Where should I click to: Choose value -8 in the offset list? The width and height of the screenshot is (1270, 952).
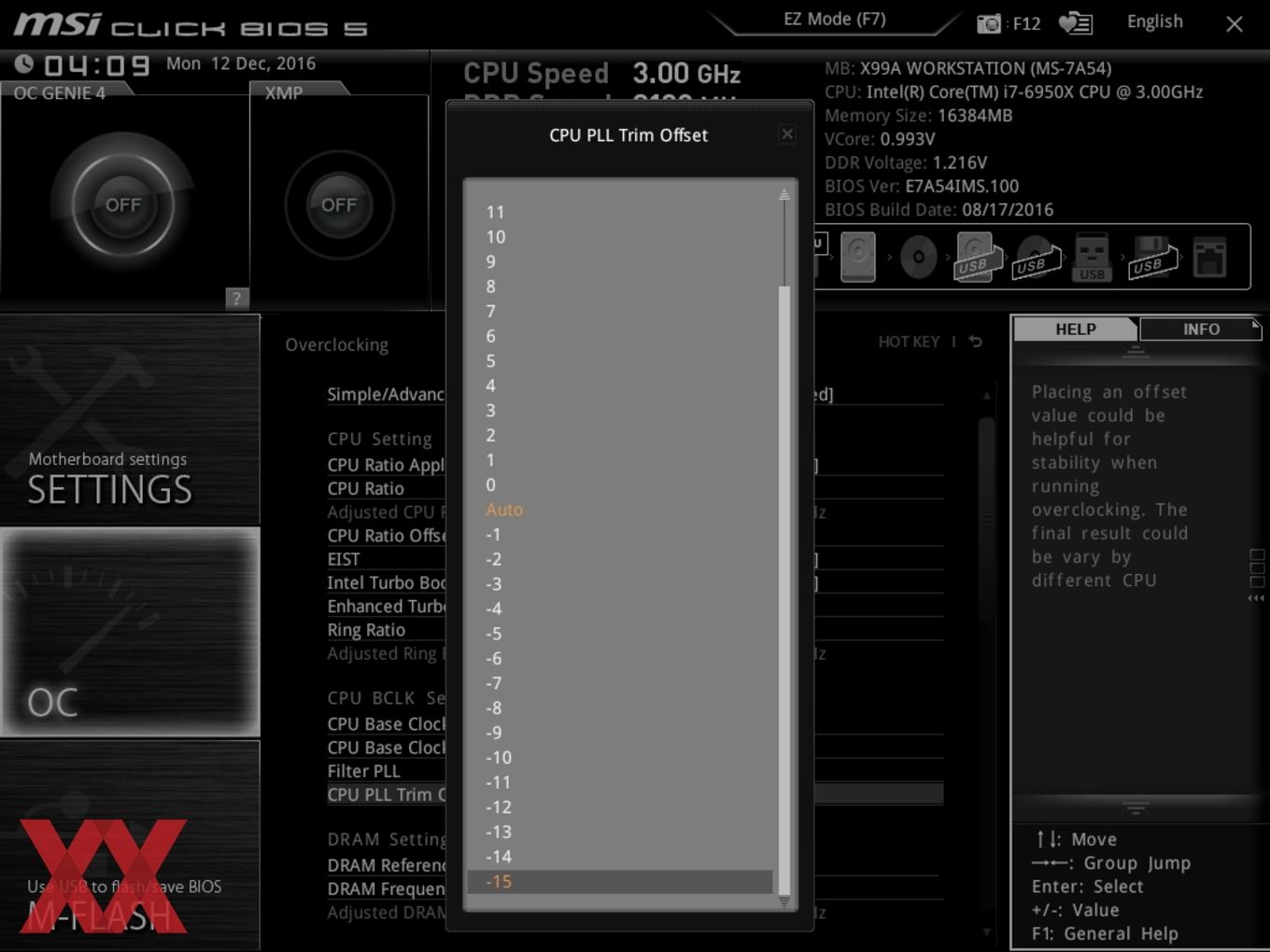click(x=619, y=708)
